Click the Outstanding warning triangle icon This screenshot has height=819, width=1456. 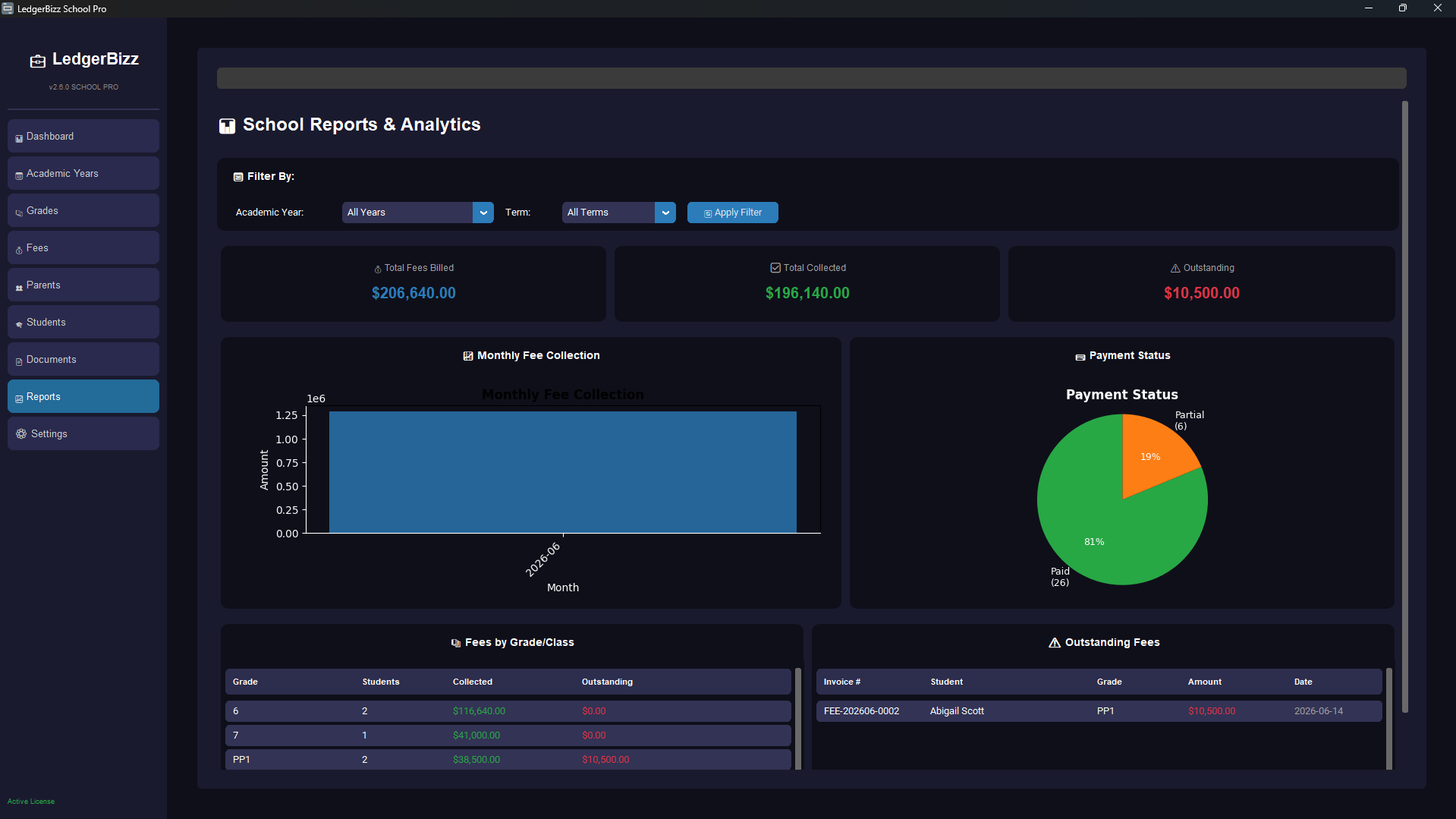(1175, 269)
